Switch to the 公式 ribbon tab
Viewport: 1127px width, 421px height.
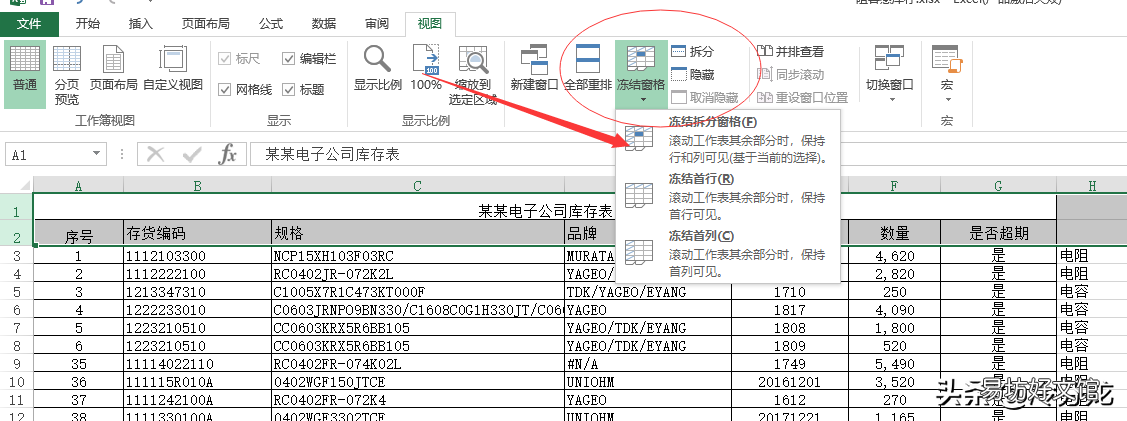pos(271,24)
